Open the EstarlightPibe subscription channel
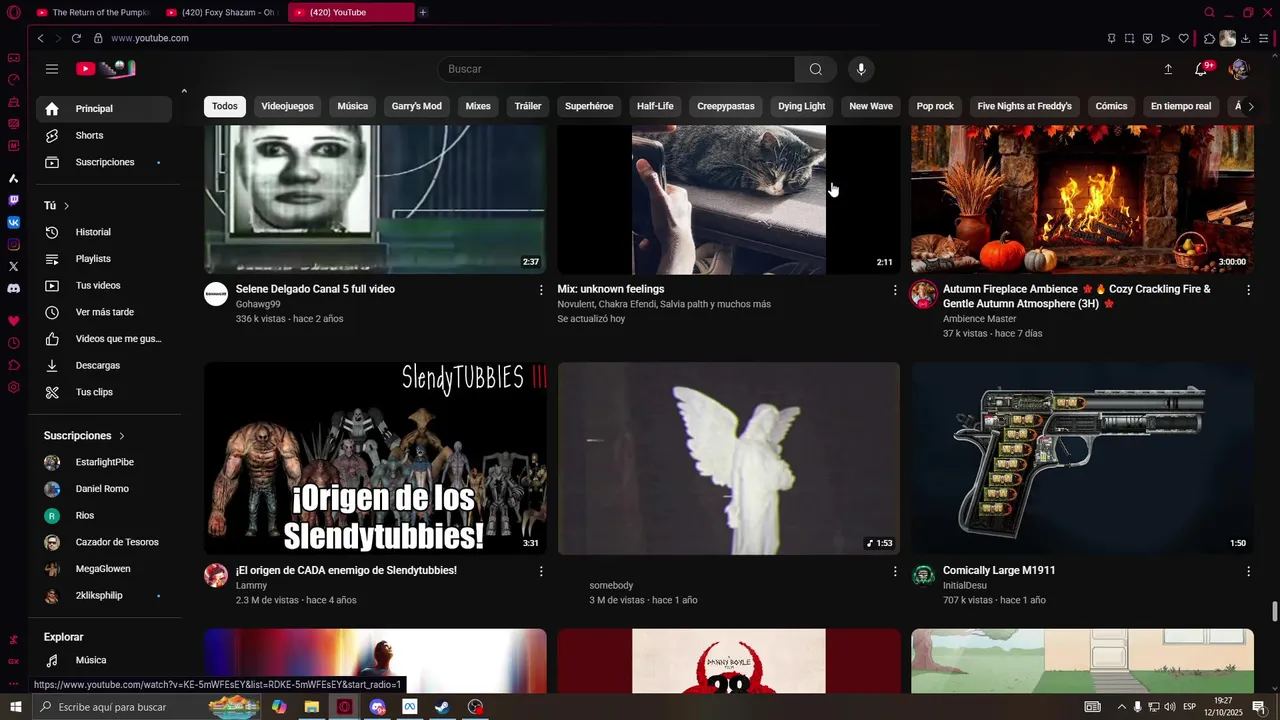Screen dimensions: 1280x720 click(104, 463)
